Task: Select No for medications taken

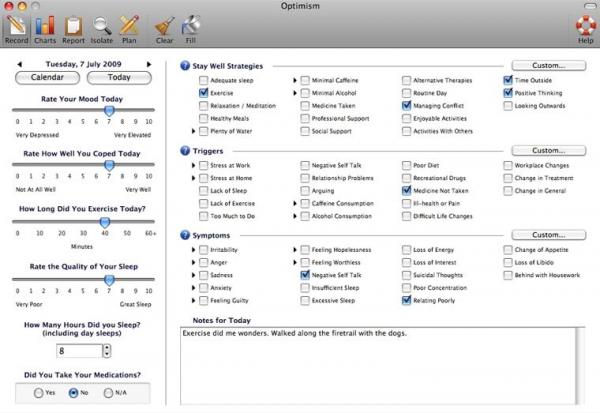Action: pos(73,393)
